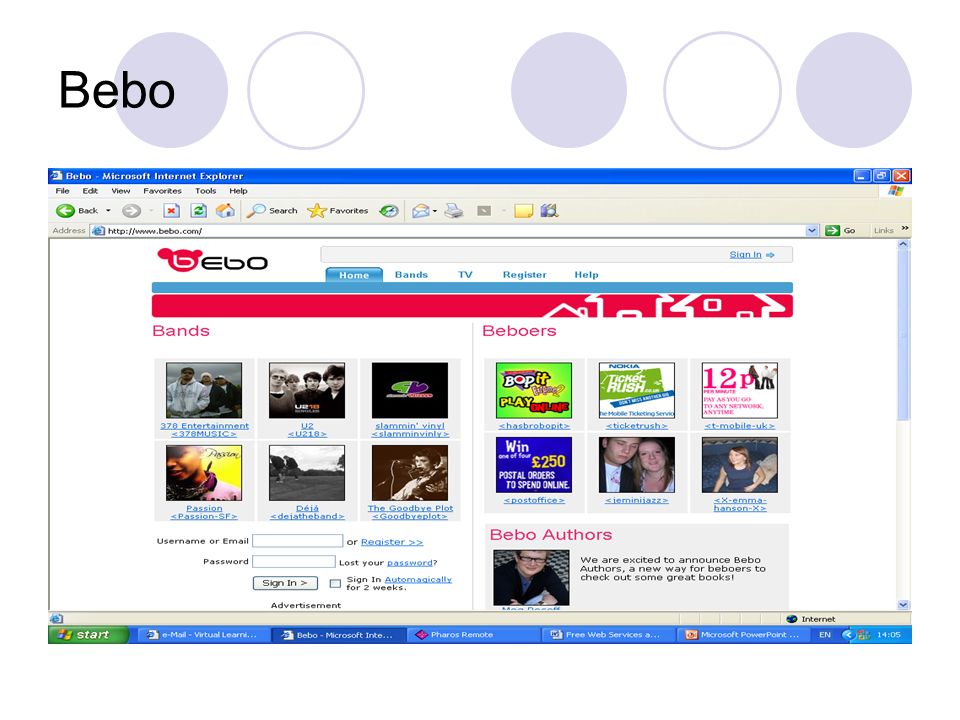Open the View menu
960x720 pixels.
[x=121, y=191]
